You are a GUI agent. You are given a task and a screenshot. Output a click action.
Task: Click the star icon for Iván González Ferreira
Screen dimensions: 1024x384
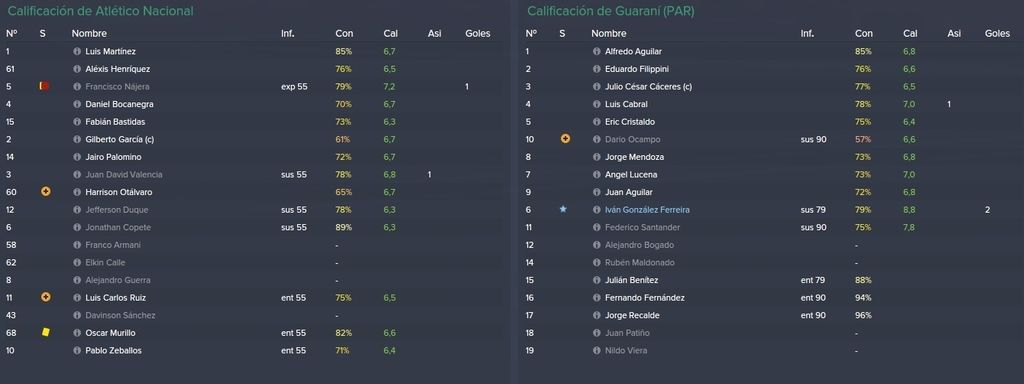click(x=563, y=210)
